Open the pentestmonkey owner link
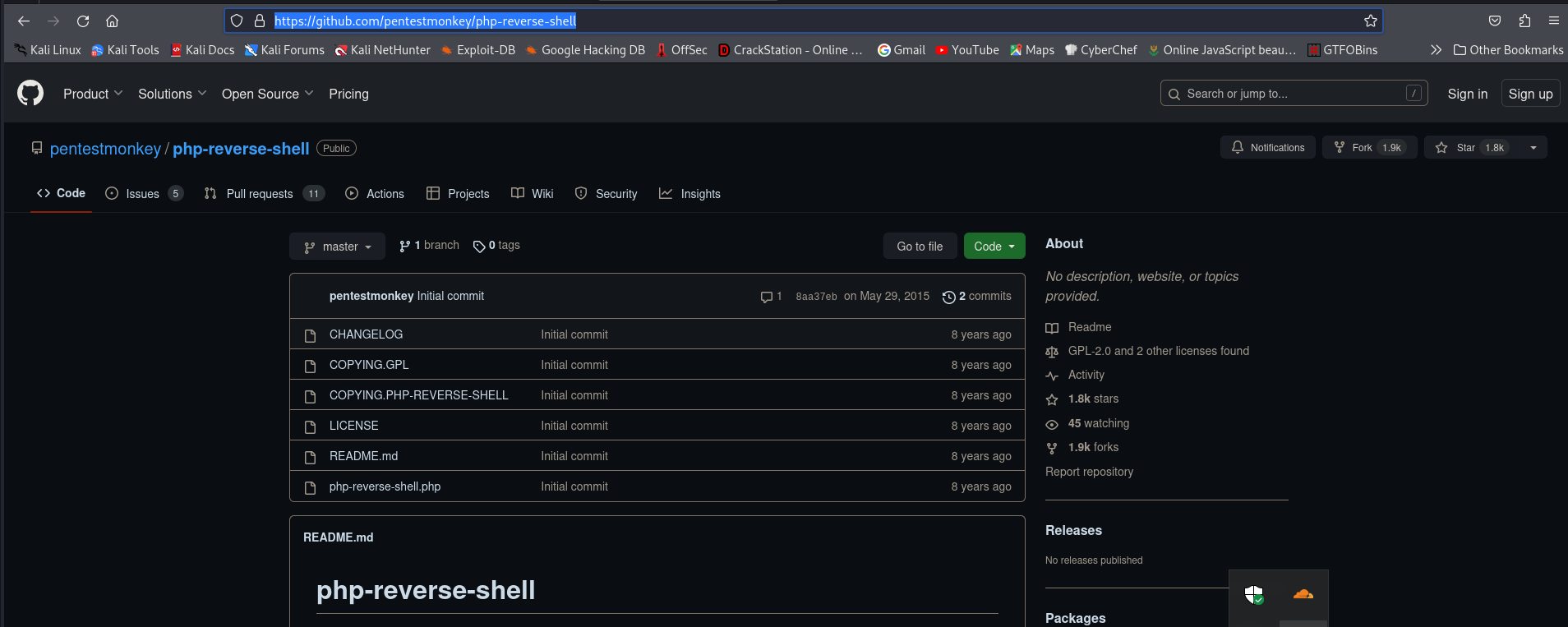The height and width of the screenshot is (627, 1568). (x=105, y=149)
